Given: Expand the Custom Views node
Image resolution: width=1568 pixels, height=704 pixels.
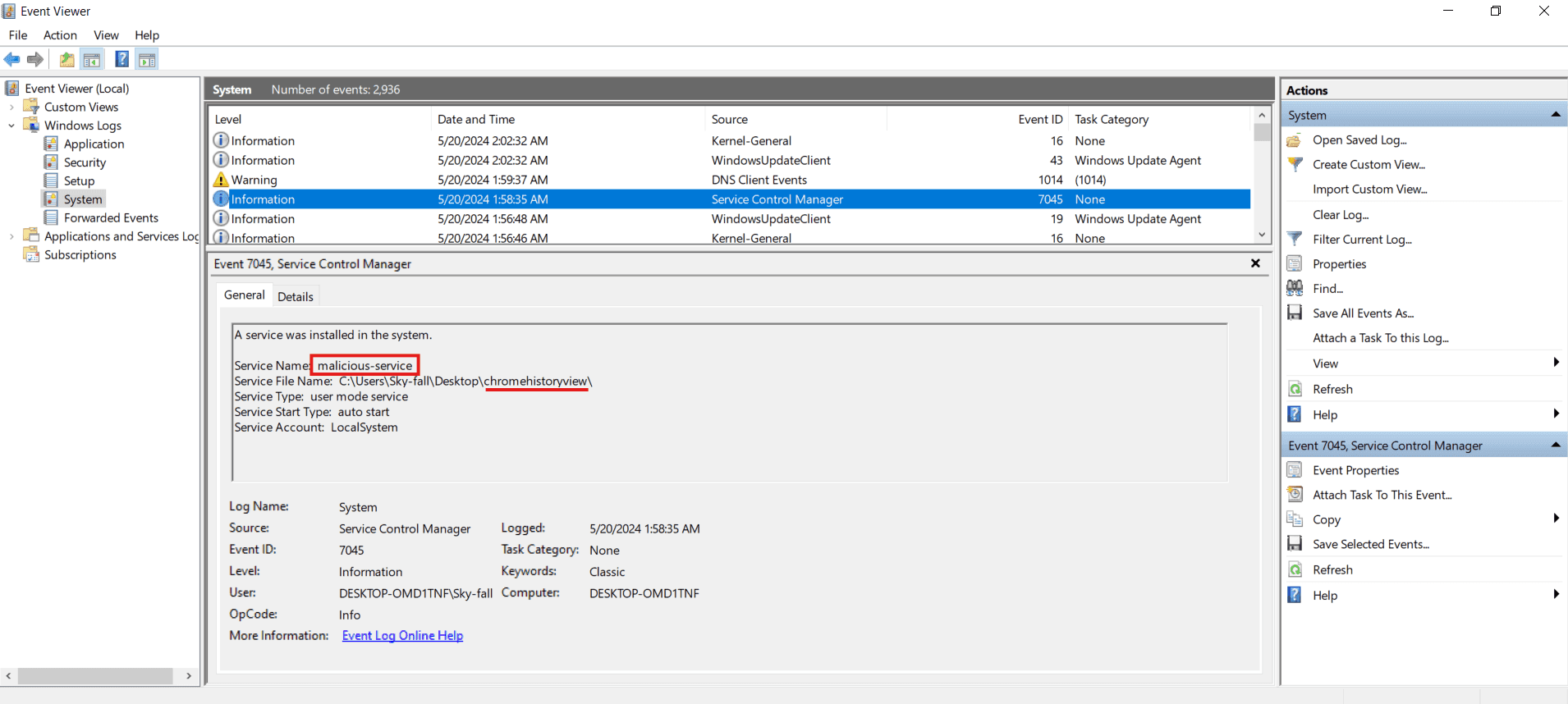Looking at the screenshot, I should [11, 107].
